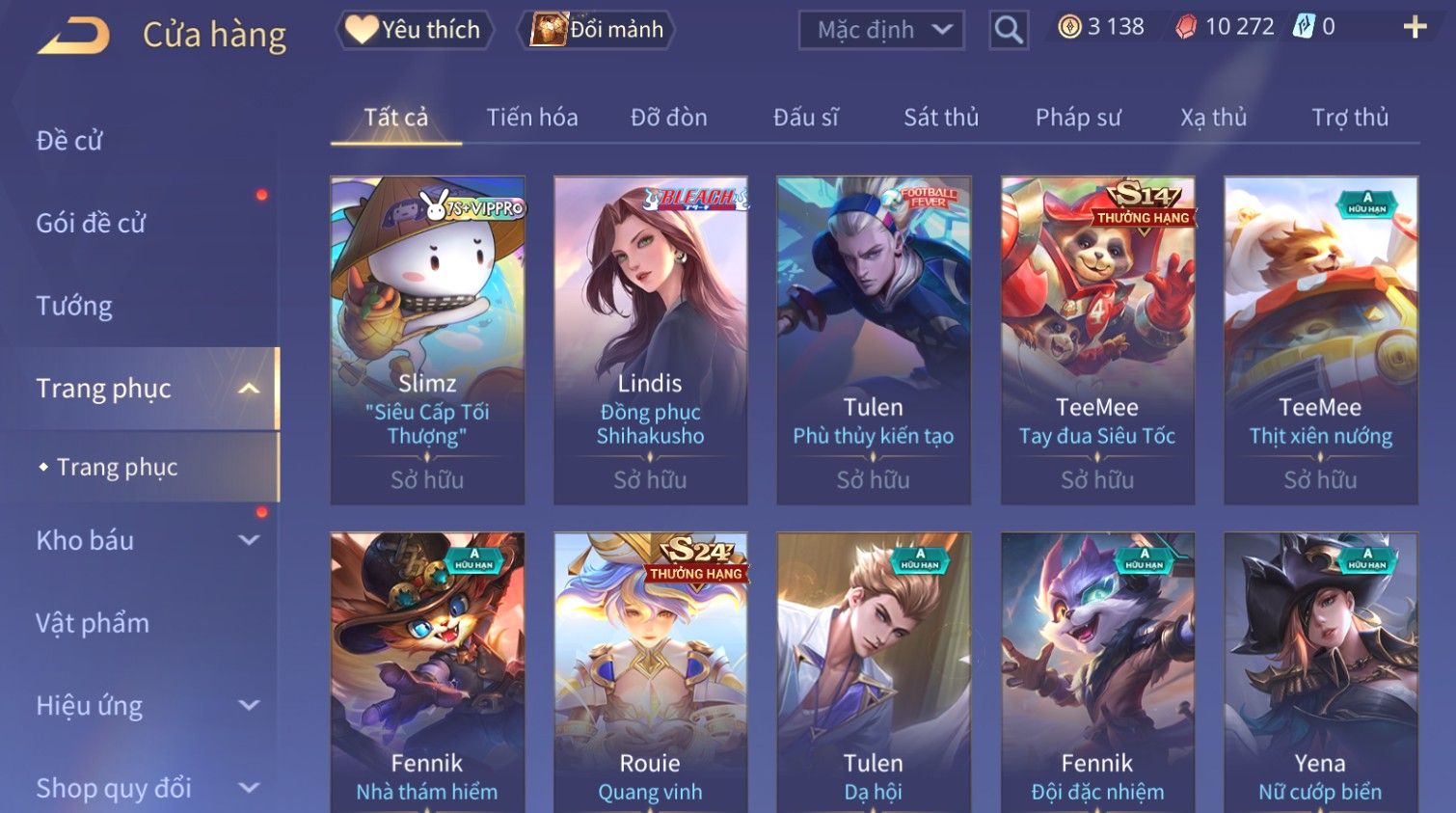This screenshot has width=1456, height=813.
Task: Open the search magnifier icon
Action: tap(1009, 30)
